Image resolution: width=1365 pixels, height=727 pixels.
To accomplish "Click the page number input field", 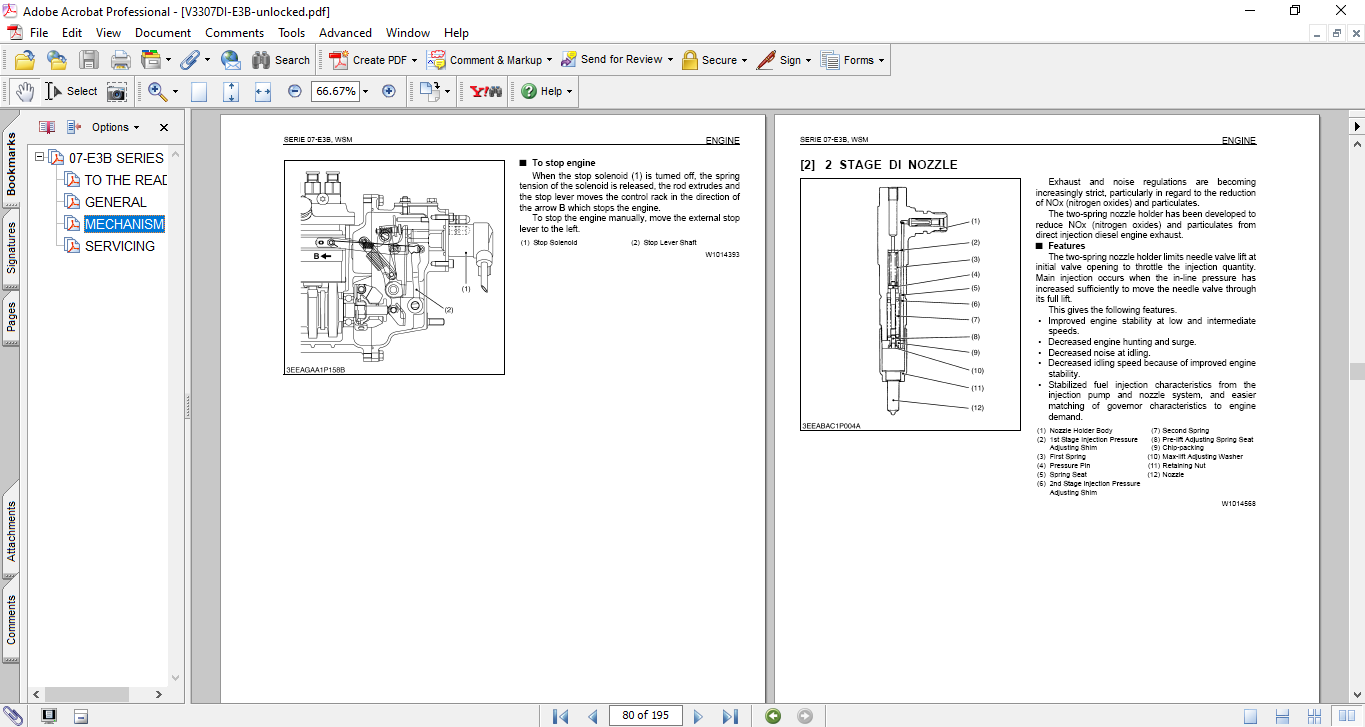I will pyautogui.click(x=645, y=715).
